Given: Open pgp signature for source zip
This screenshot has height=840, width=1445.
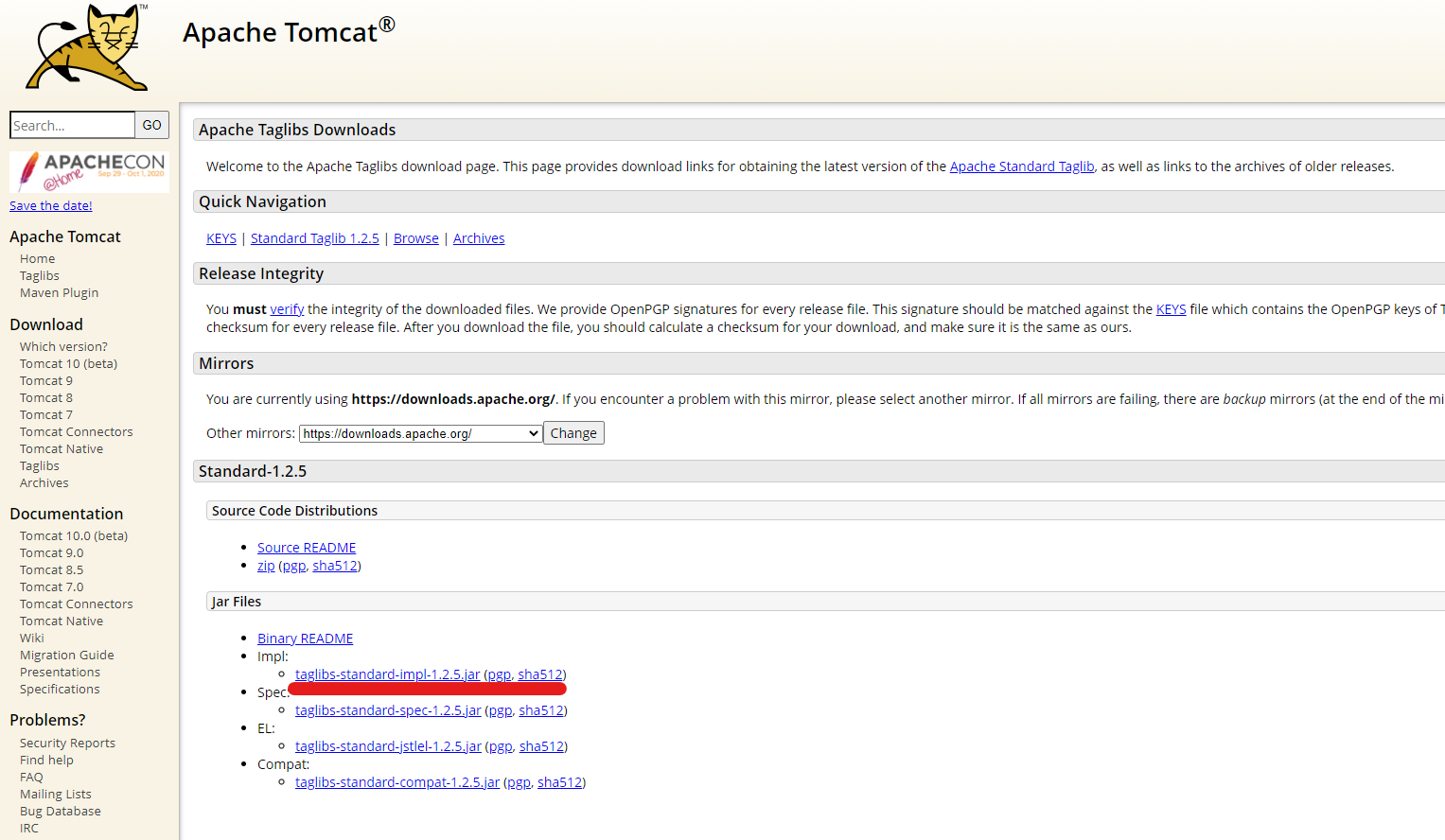Looking at the screenshot, I should (x=294, y=566).
